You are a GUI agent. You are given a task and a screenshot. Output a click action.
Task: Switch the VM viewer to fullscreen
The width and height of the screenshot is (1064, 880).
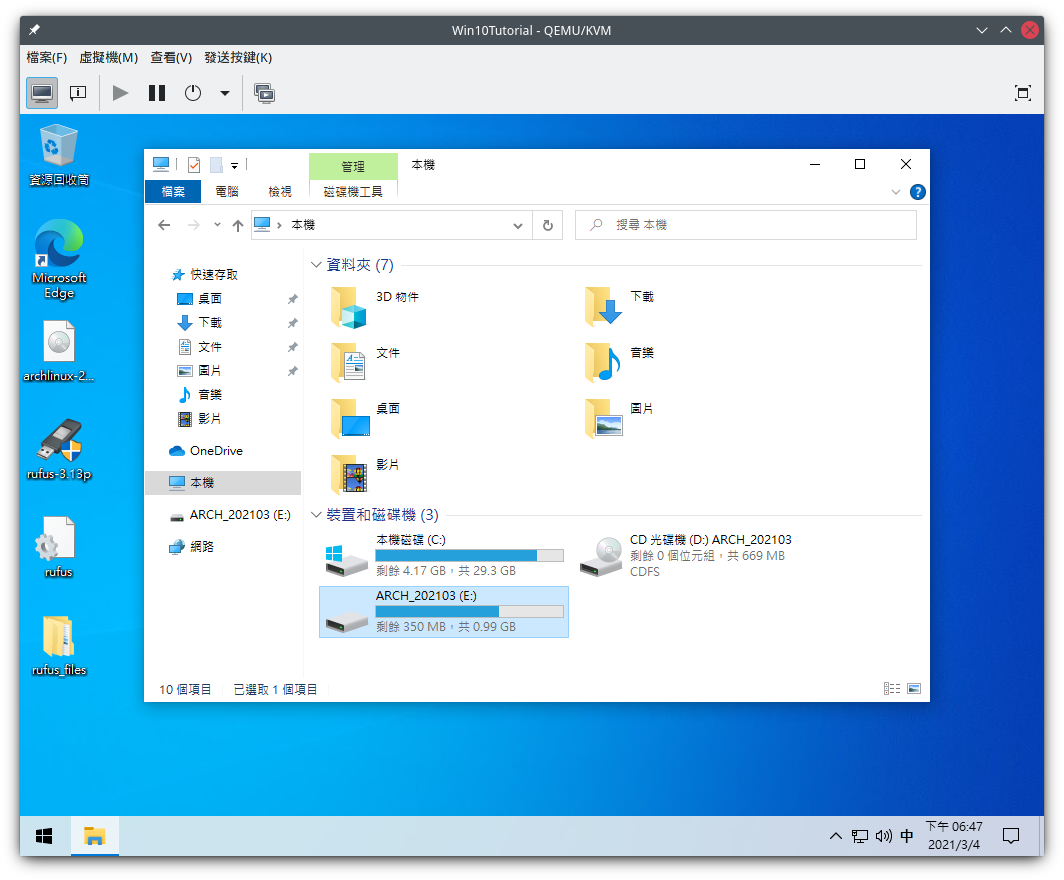click(x=1023, y=93)
